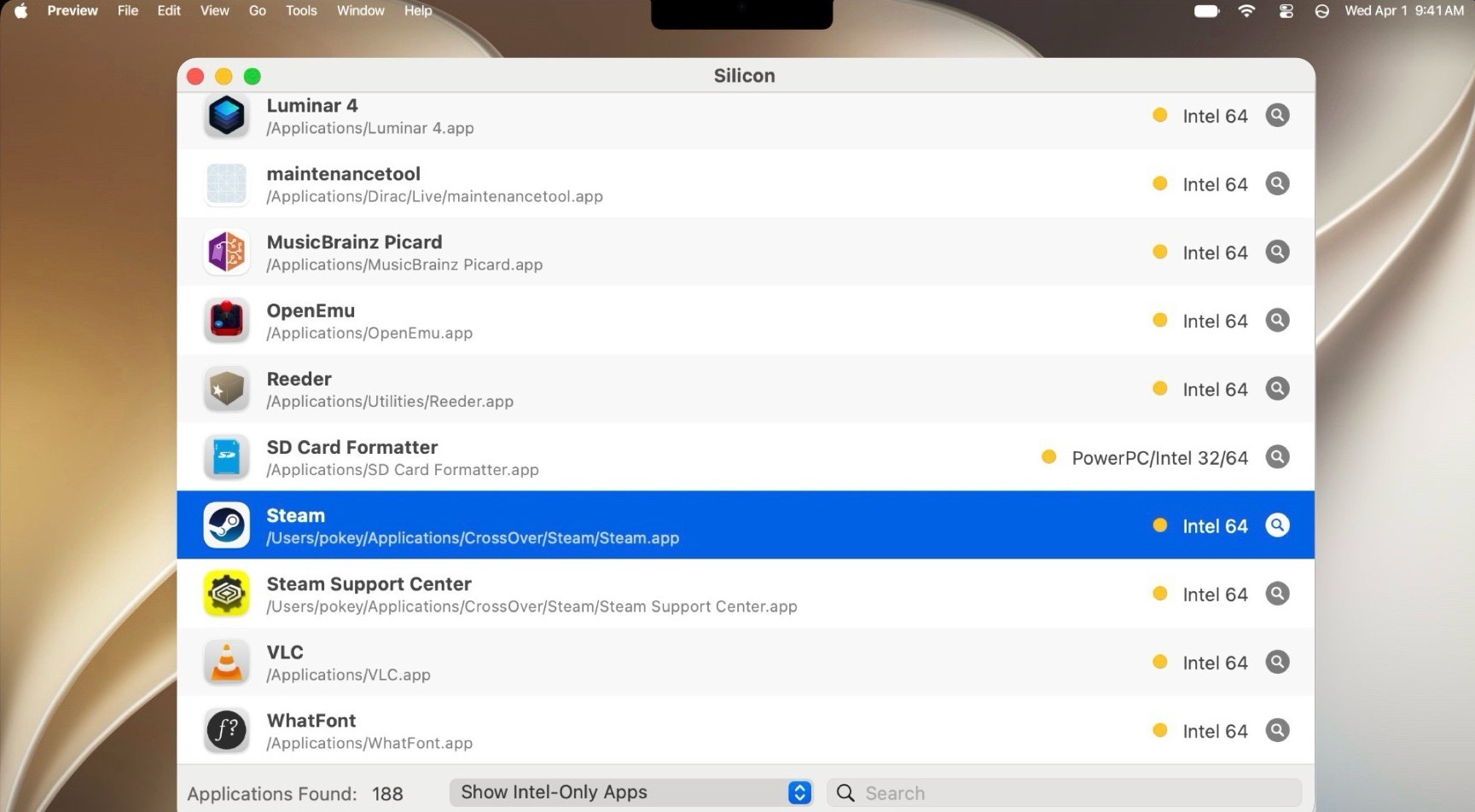Select the VLC app name

(285, 652)
